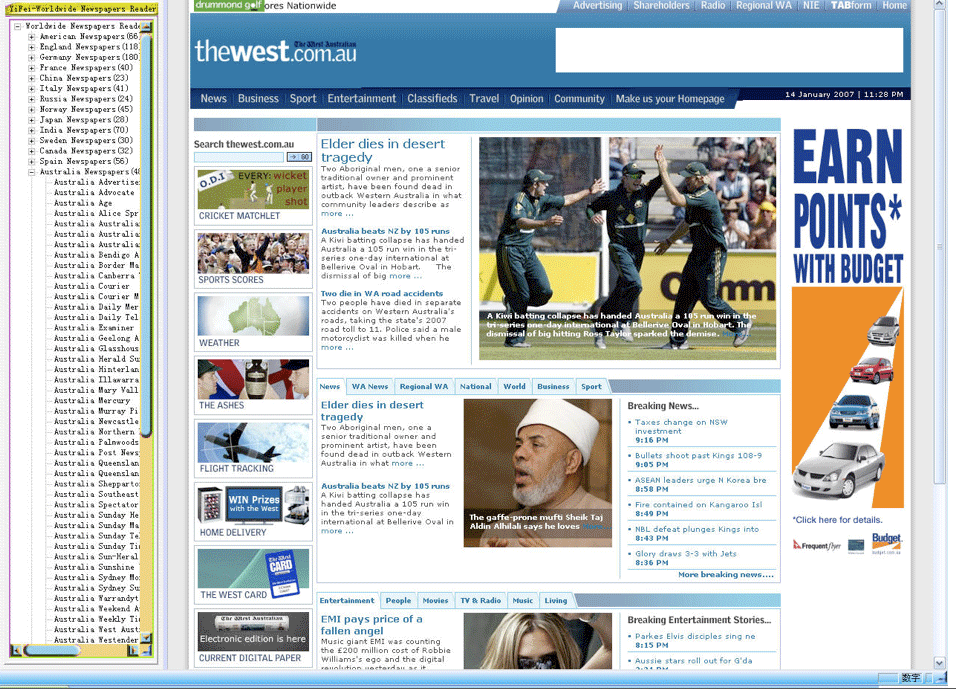956x689 pixels.
Task: Open The West Card thumbnail
Action: (x=253, y=569)
